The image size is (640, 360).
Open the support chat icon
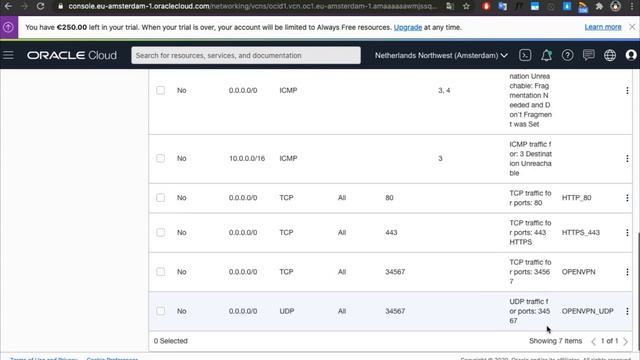(x=589, y=55)
